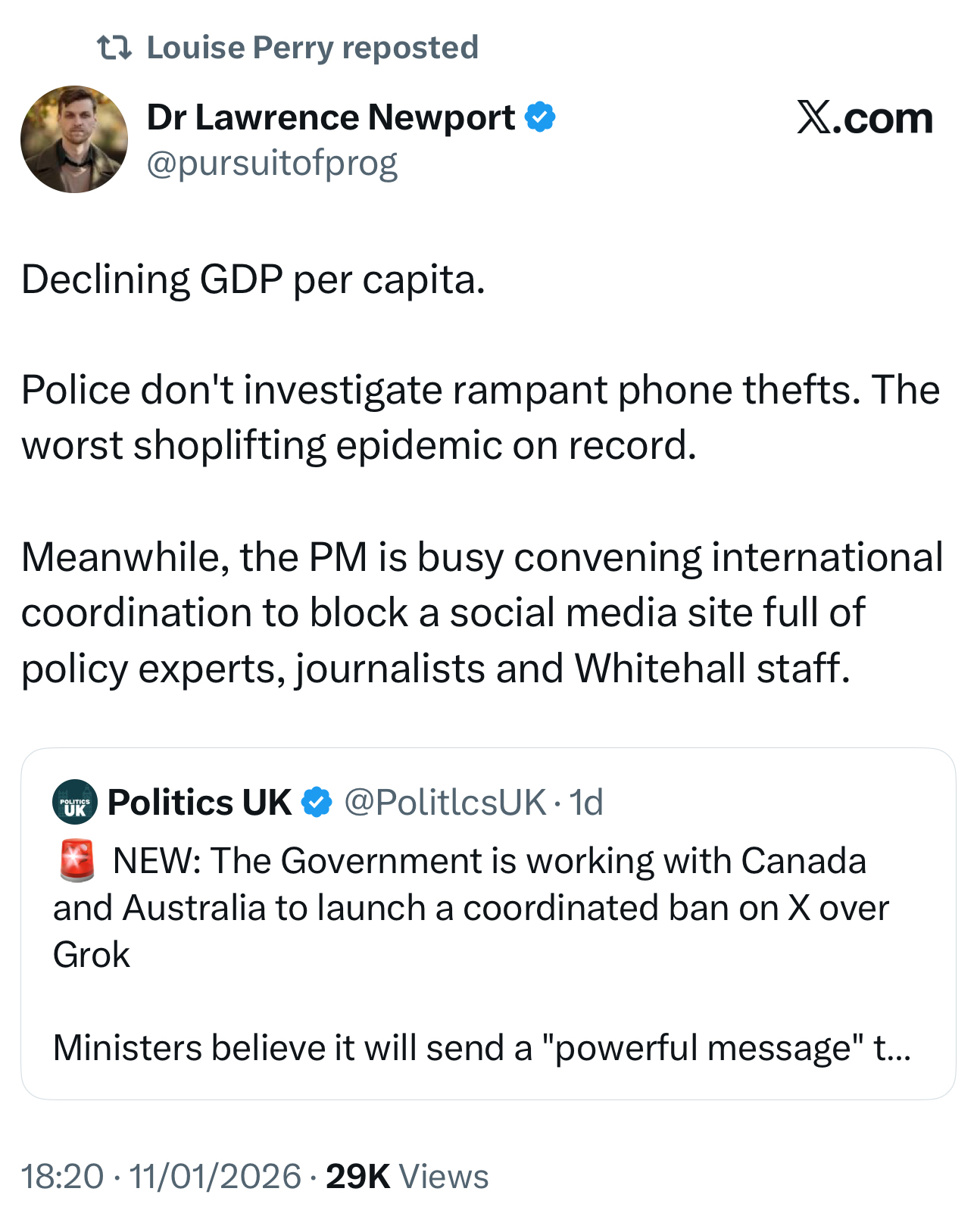Click the 18:20 post time
This screenshot has width=977, height=1232.
tap(62, 1177)
